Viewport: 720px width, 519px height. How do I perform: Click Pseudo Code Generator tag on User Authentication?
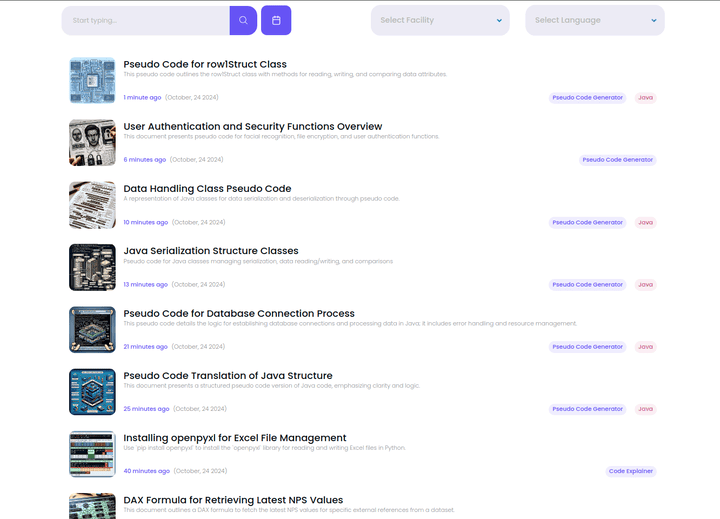click(617, 160)
